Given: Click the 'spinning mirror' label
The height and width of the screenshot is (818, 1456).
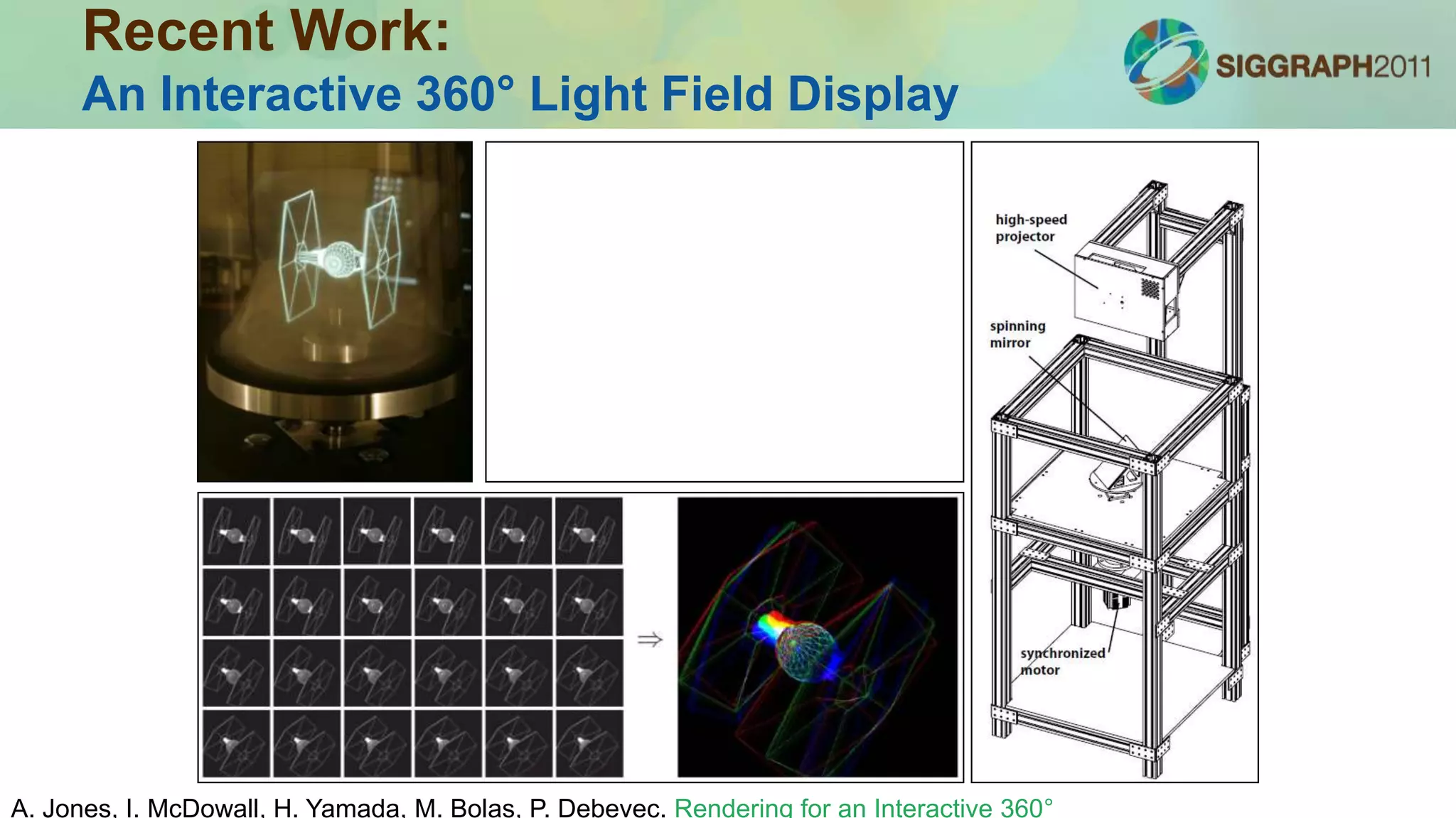Looking at the screenshot, I should pyautogui.click(x=1017, y=334).
